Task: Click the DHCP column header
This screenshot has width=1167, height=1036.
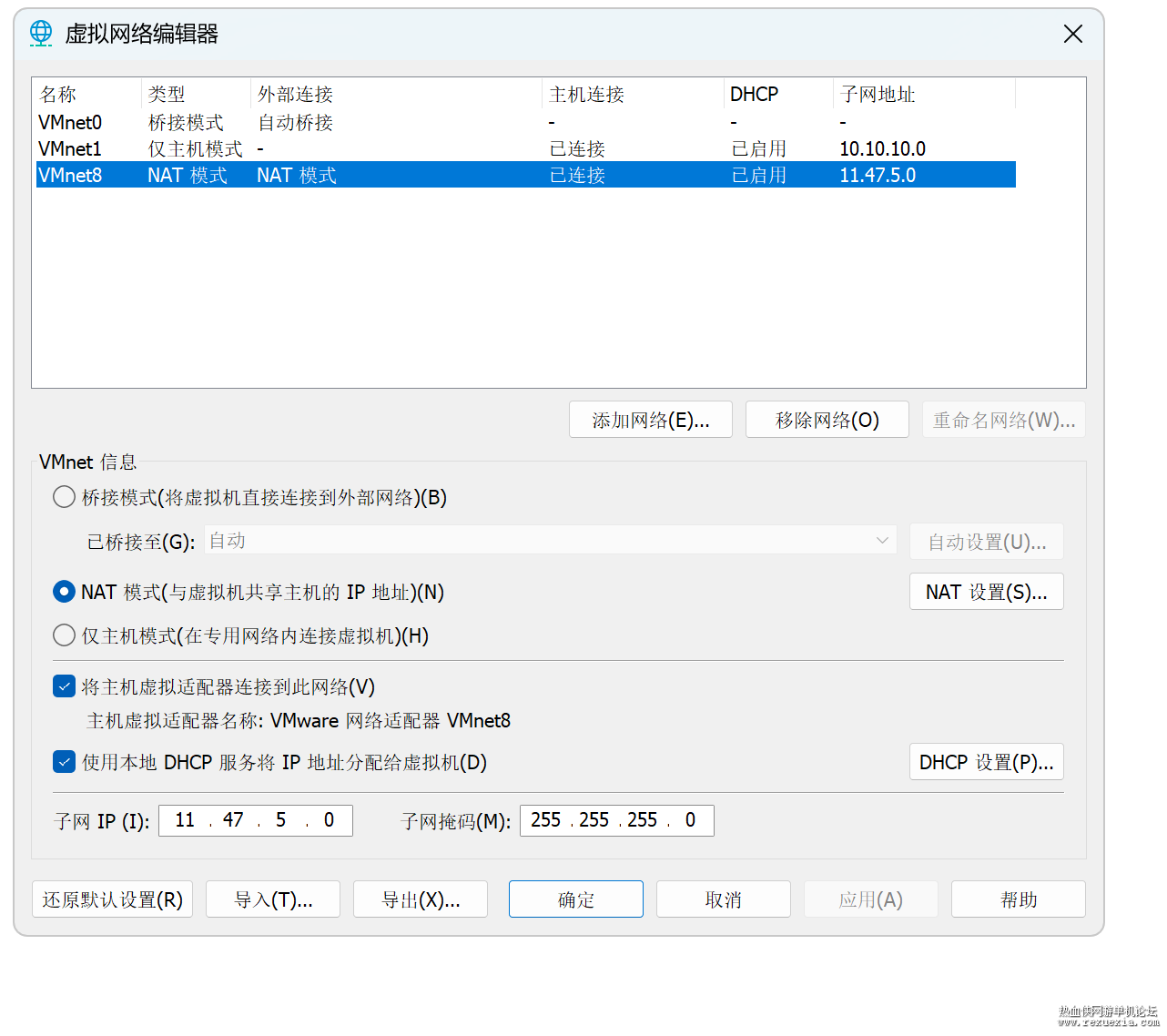Action: pos(779,94)
